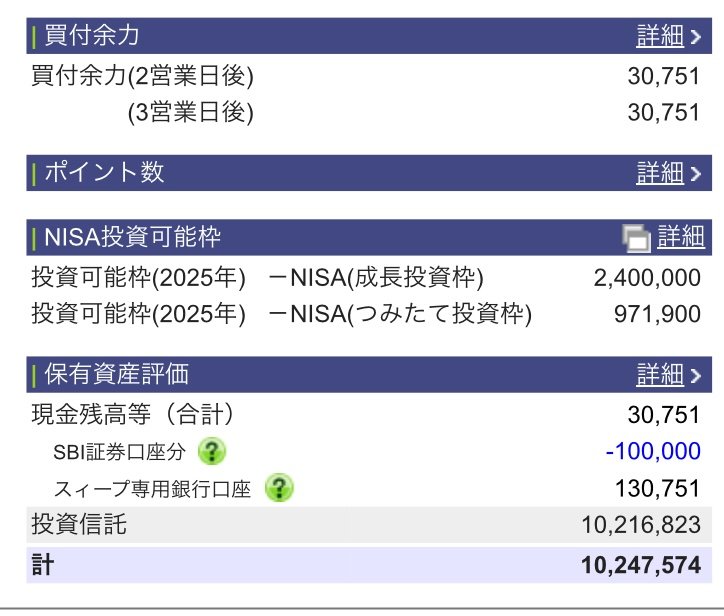Open the 買付余力 詳細 link
724x616 pixels.
click(660, 36)
